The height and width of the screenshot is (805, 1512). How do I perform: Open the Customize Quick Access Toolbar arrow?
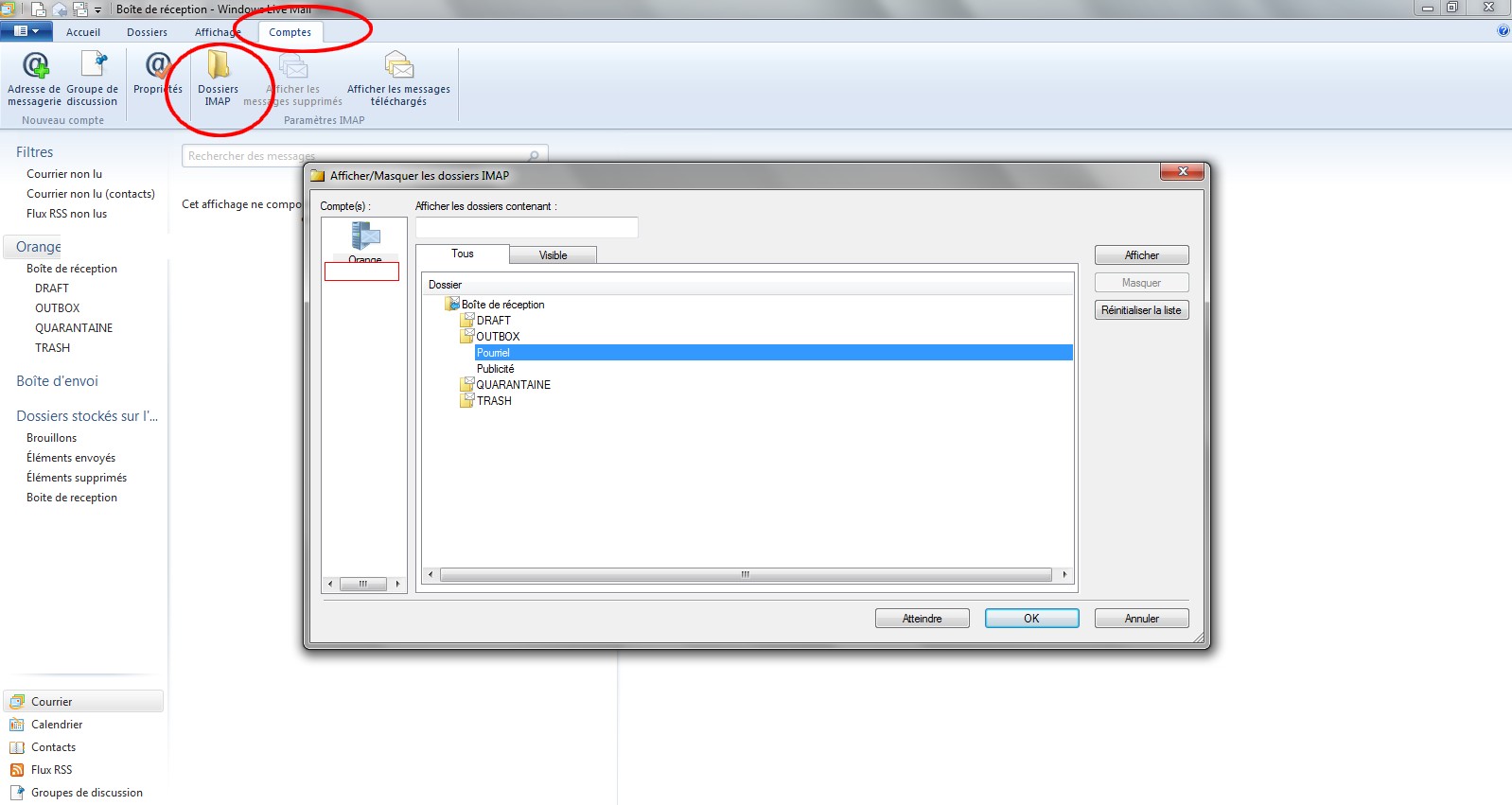(x=97, y=10)
